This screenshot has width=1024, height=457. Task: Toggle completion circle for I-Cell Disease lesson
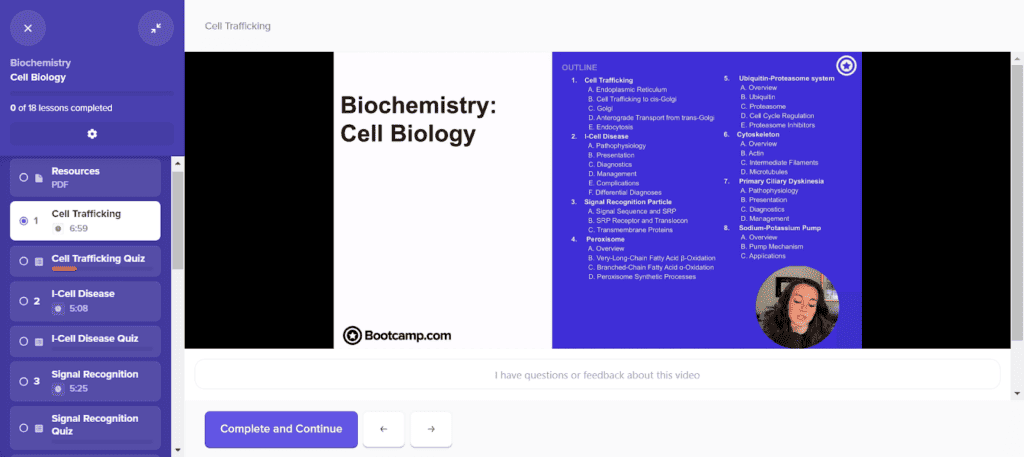pos(24,301)
